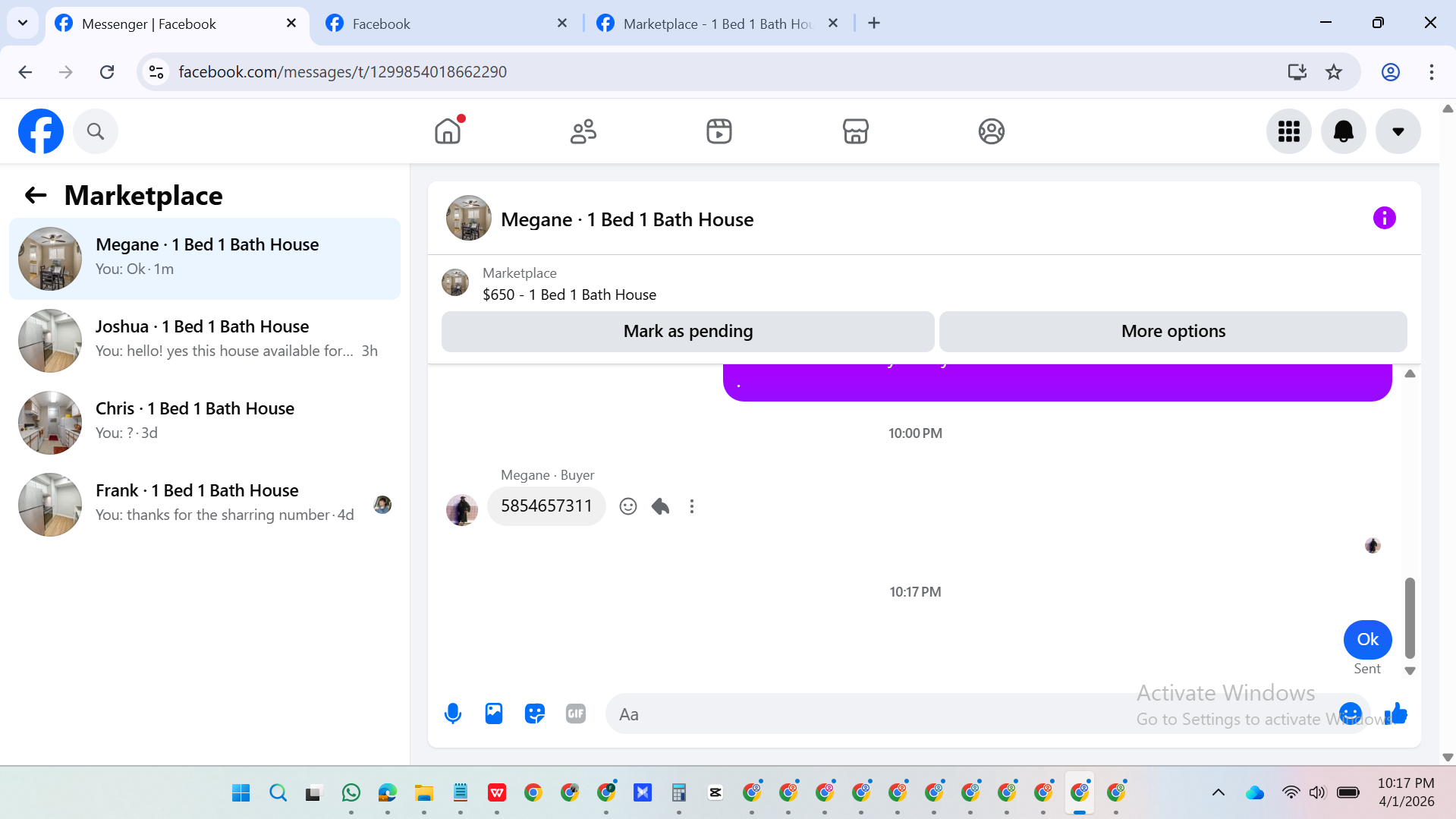This screenshot has height=819, width=1456.
Task: Reply to the 5854657311 message
Action: (660, 506)
